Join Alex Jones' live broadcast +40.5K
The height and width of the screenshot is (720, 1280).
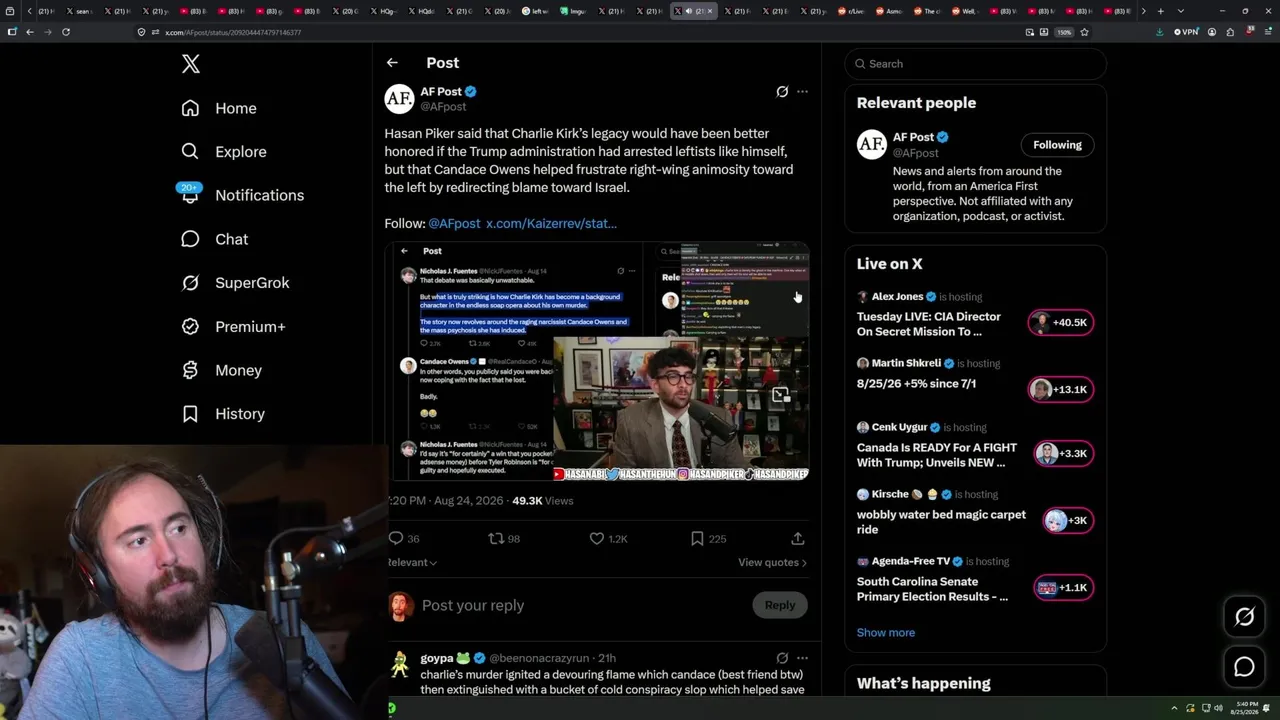click(1061, 322)
